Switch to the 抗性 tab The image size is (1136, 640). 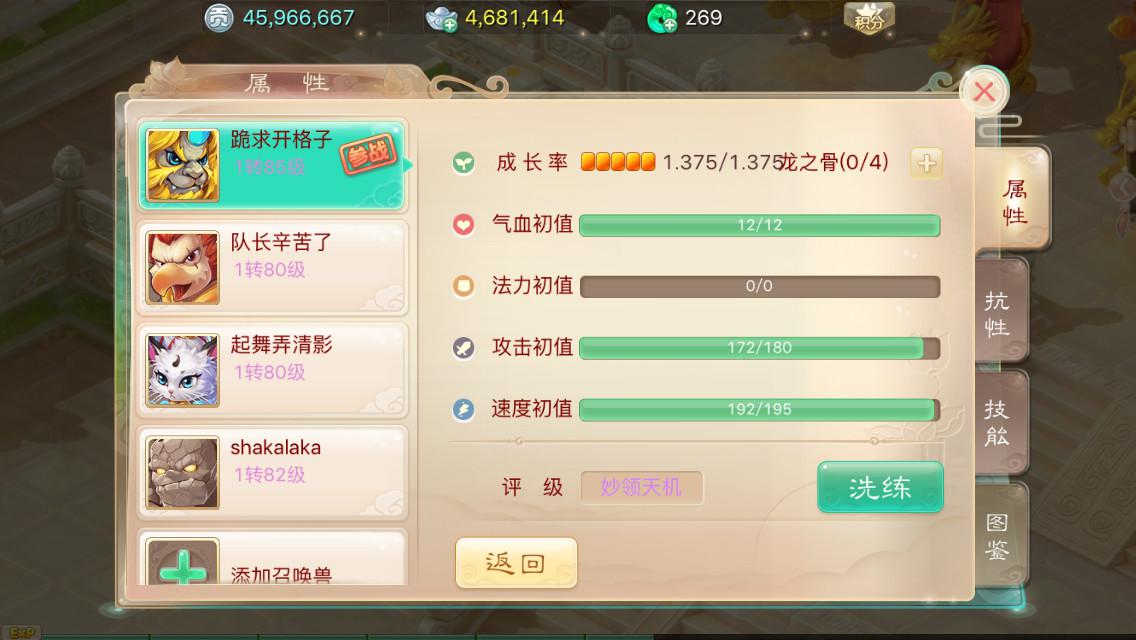[1001, 313]
